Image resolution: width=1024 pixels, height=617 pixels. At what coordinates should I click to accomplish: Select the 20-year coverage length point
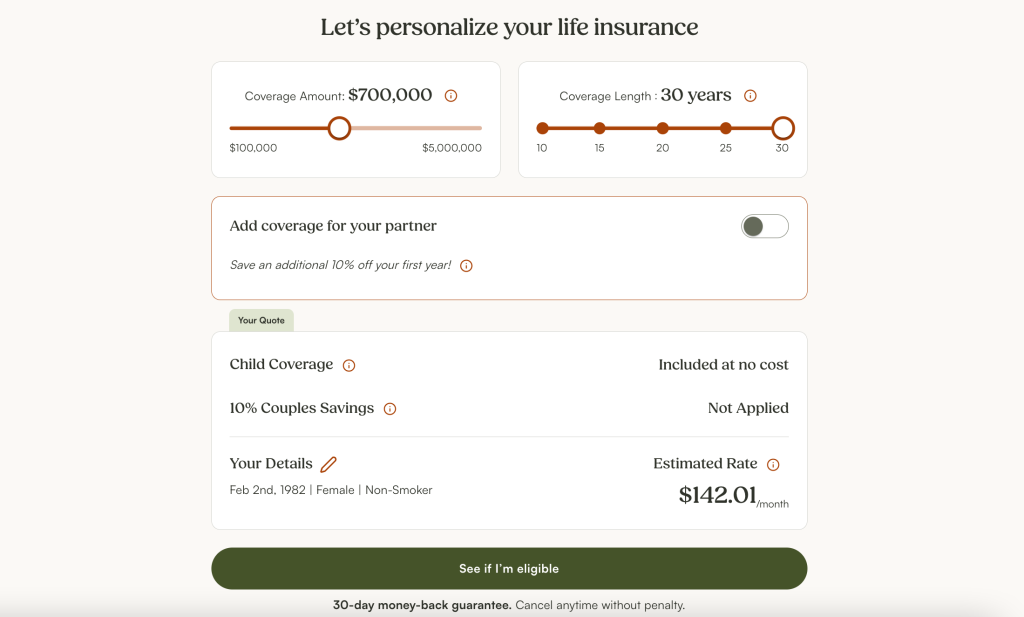(662, 128)
